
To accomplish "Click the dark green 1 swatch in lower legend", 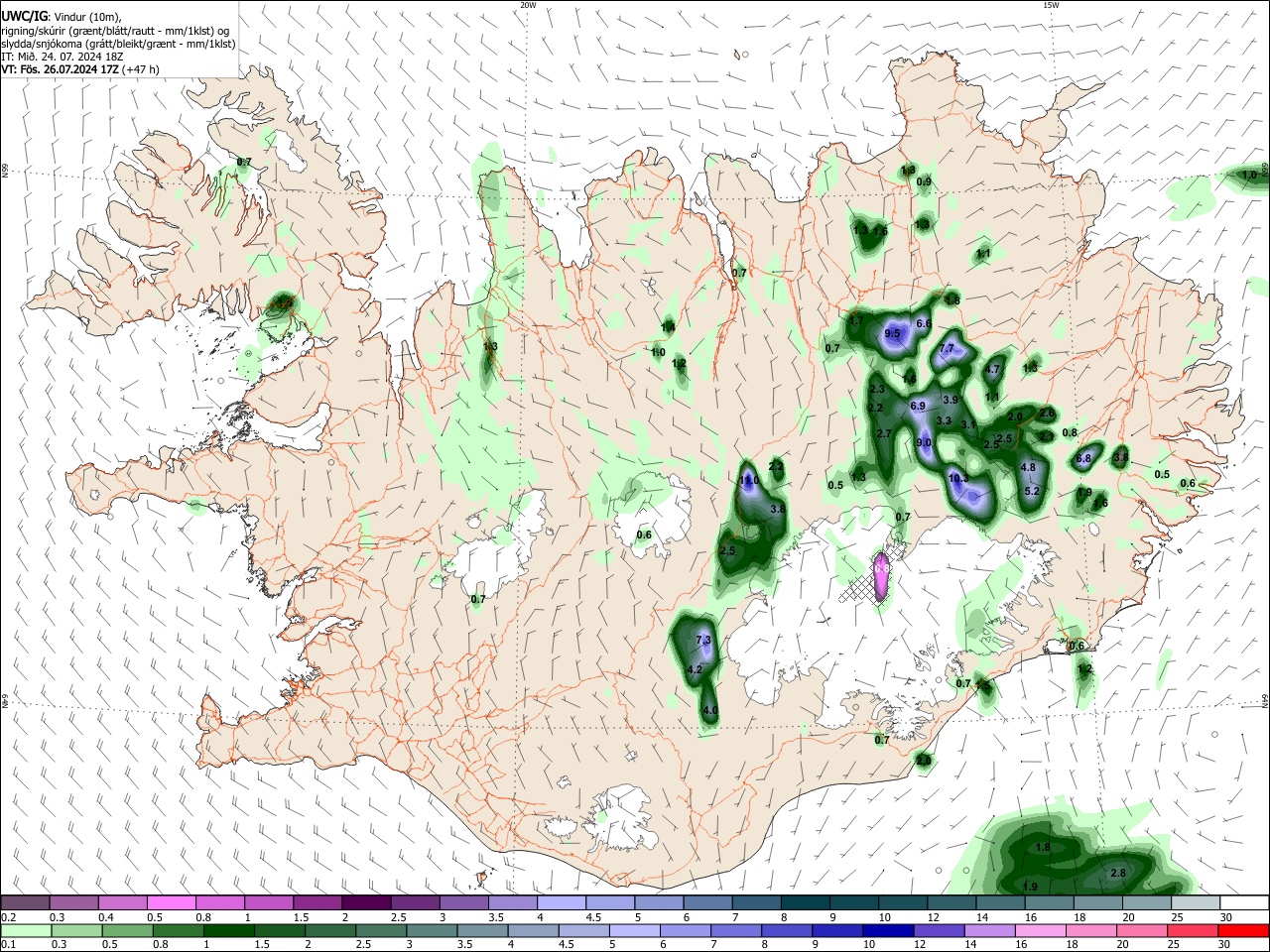I will [x=229, y=930].
